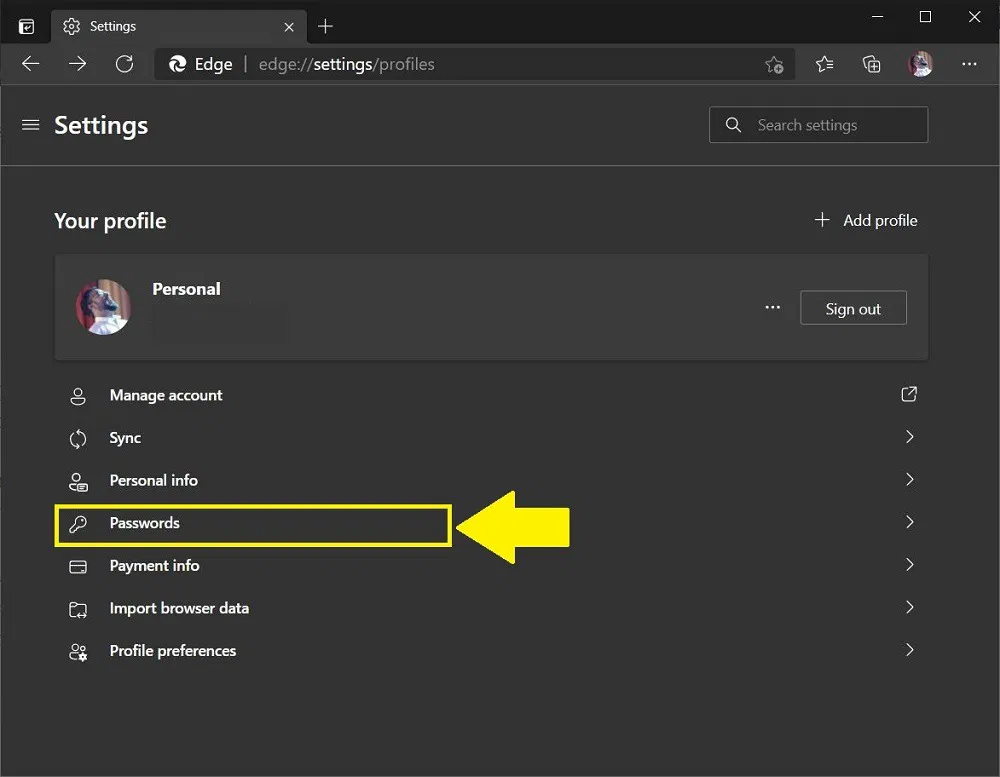This screenshot has height=777, width=1000.
Task: Open the profile options ellipsis beside Sign out
Action: coord(772,308)
